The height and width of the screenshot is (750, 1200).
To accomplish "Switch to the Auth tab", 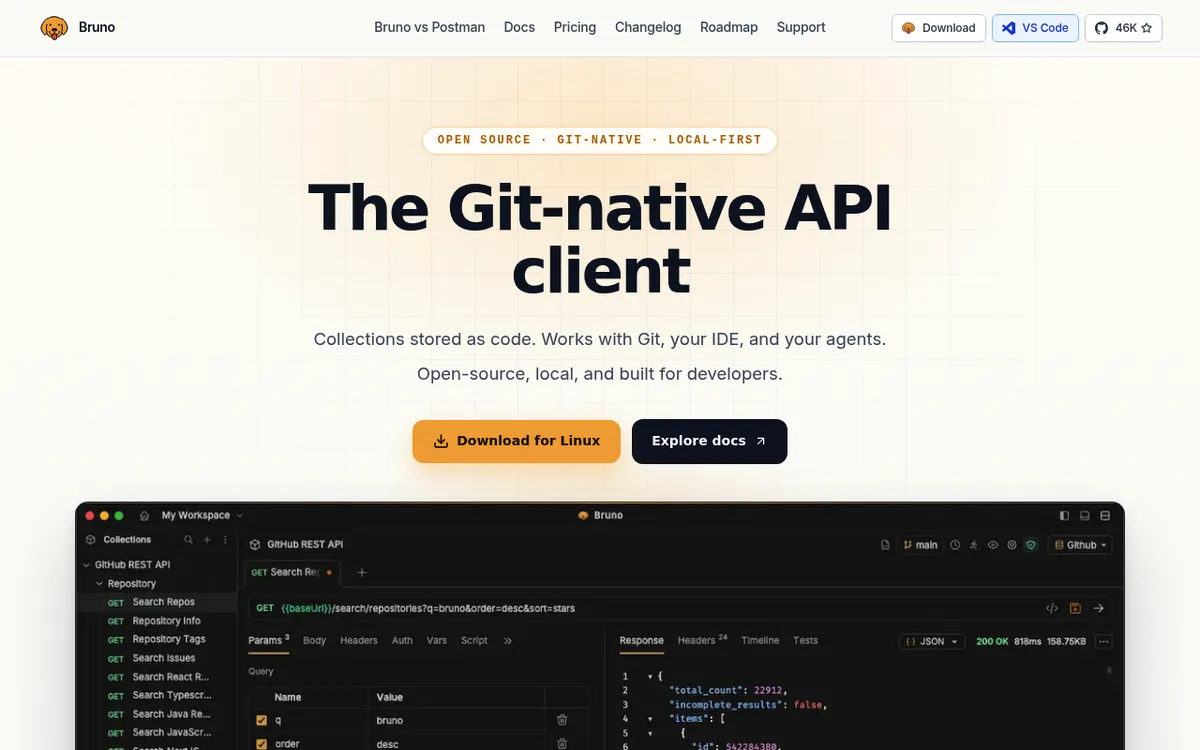I will click(x=402, y=641).
